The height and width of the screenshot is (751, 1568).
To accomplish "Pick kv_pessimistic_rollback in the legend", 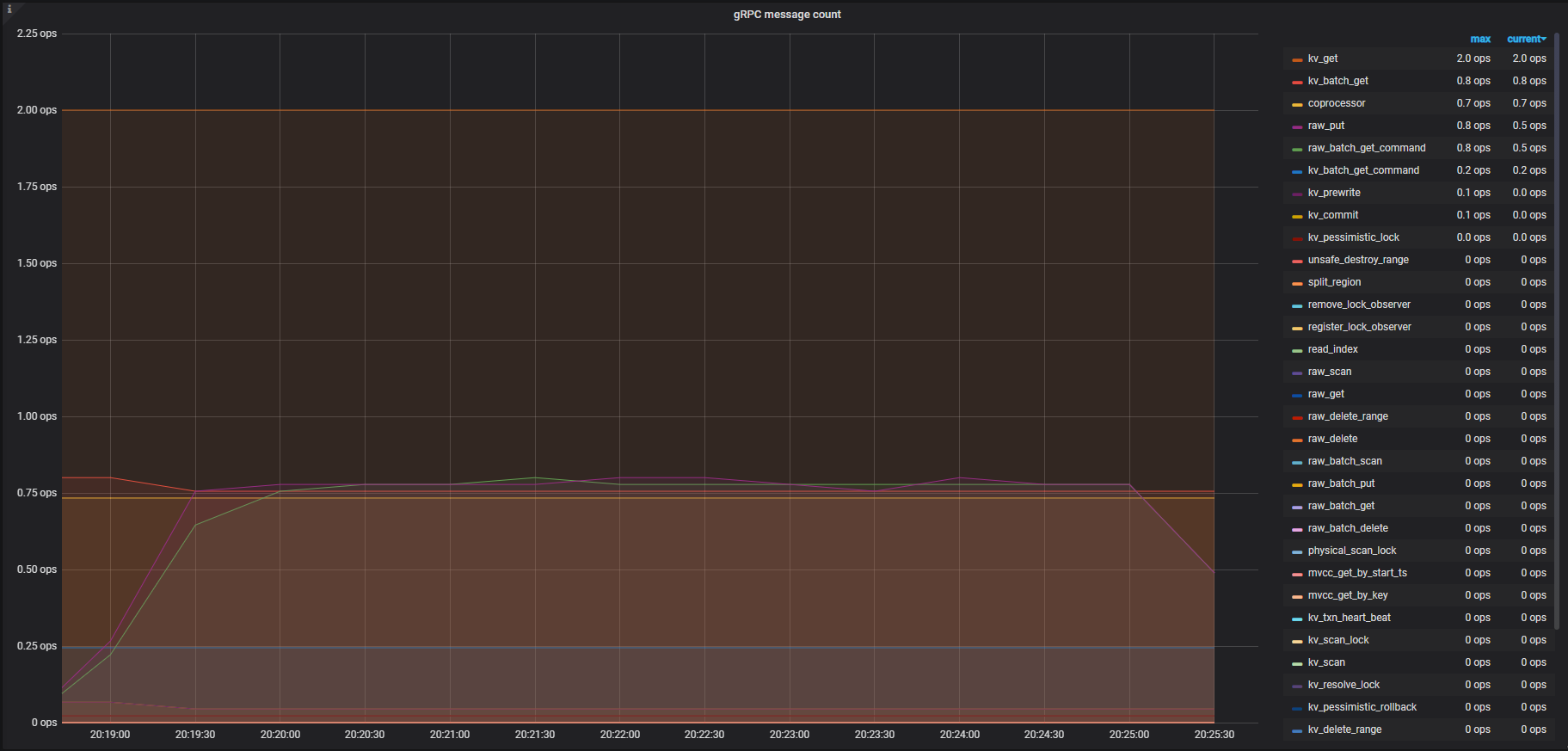I will (x=1362, y=707).
